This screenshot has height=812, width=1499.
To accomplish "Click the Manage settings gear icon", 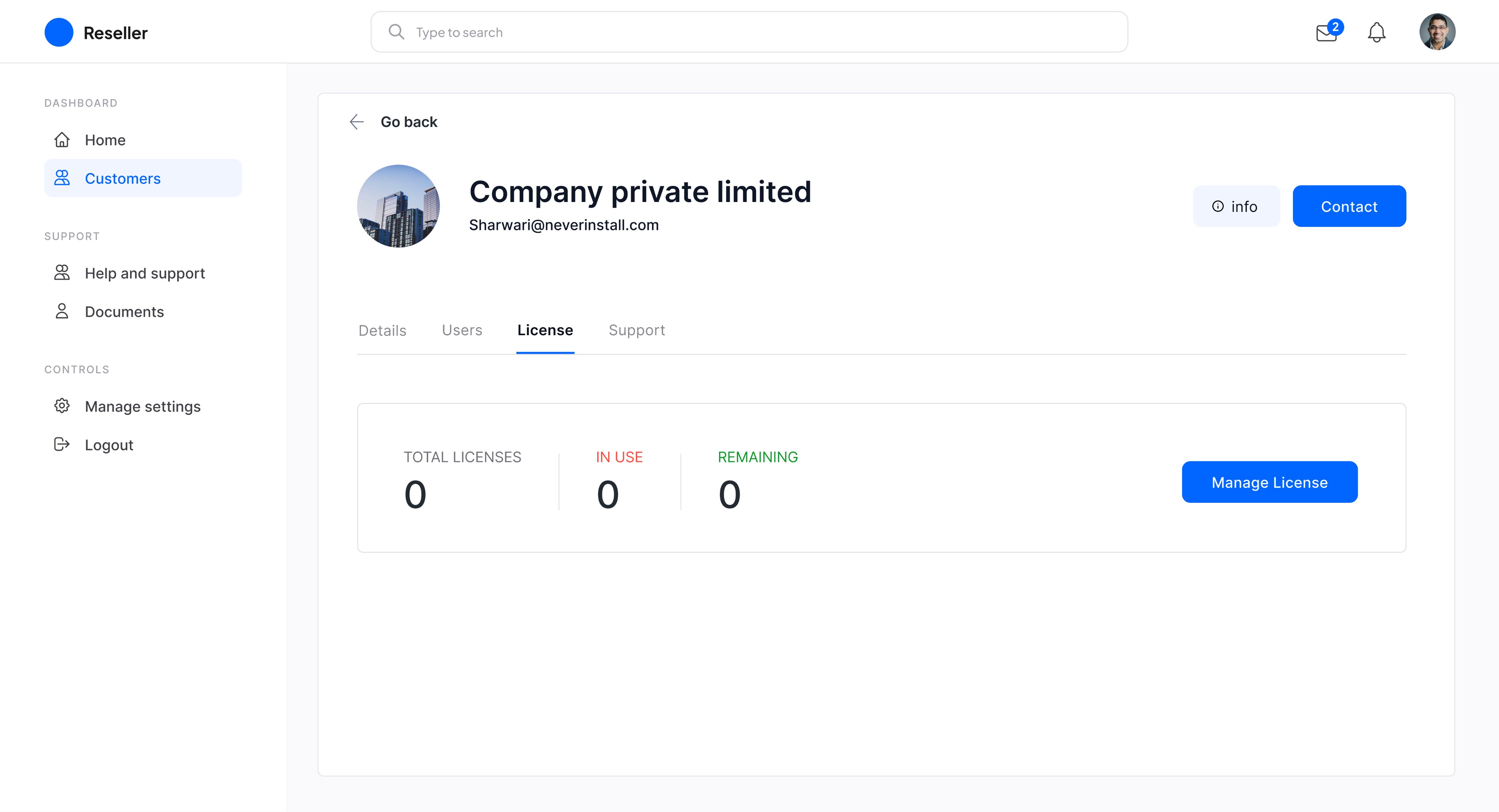I will coord(62,406).
